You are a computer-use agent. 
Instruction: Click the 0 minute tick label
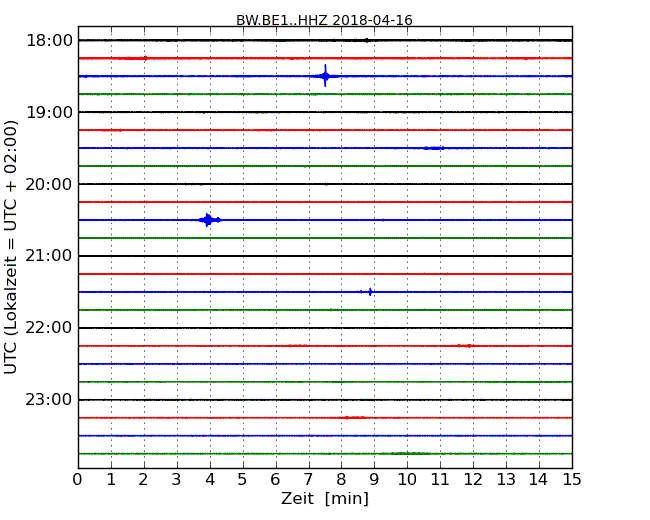[x=78, y=480]
